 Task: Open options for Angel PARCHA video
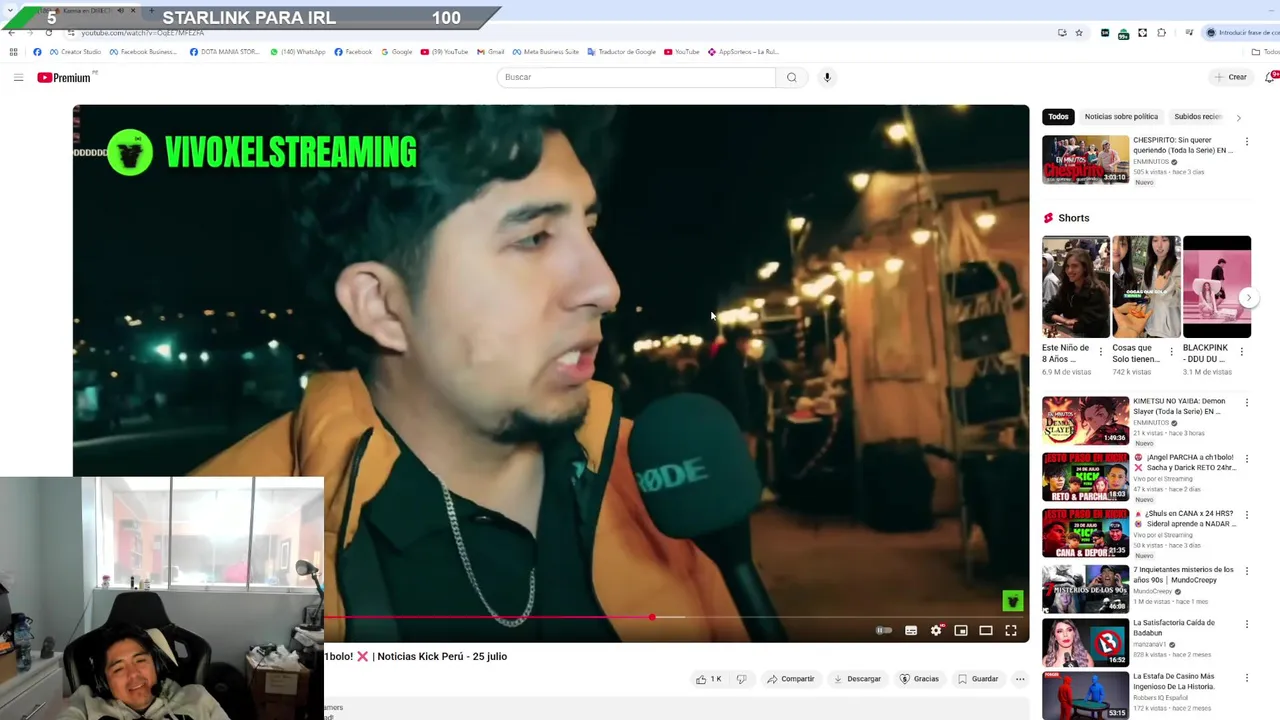(x=1246, y=459)
